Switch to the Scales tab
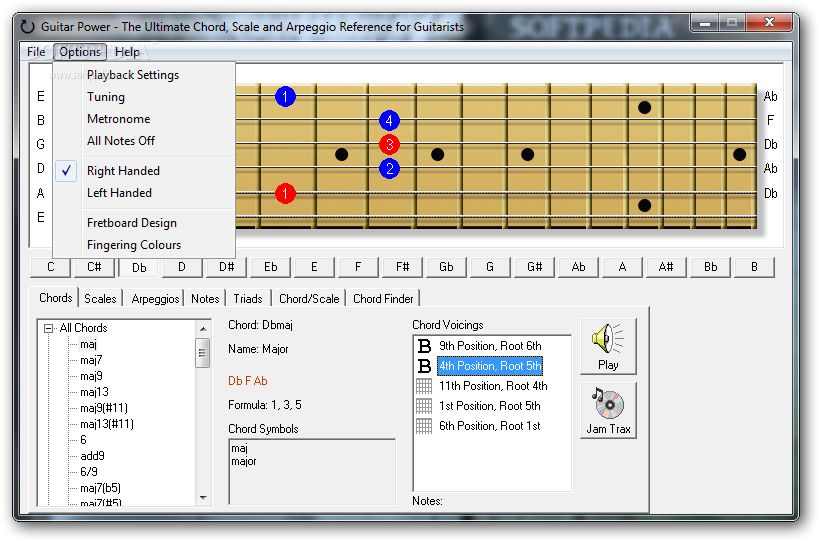Viewport: 820px width, 542px height. tap(100, 299)
